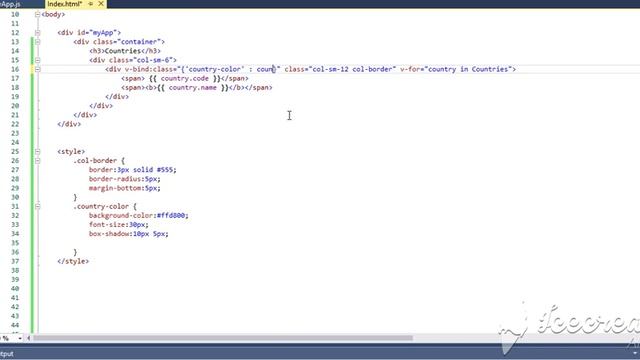The width and height of the screenshot is (640, 360).
Task: Close the Index.html tab
Action: [x=101, y=4]
